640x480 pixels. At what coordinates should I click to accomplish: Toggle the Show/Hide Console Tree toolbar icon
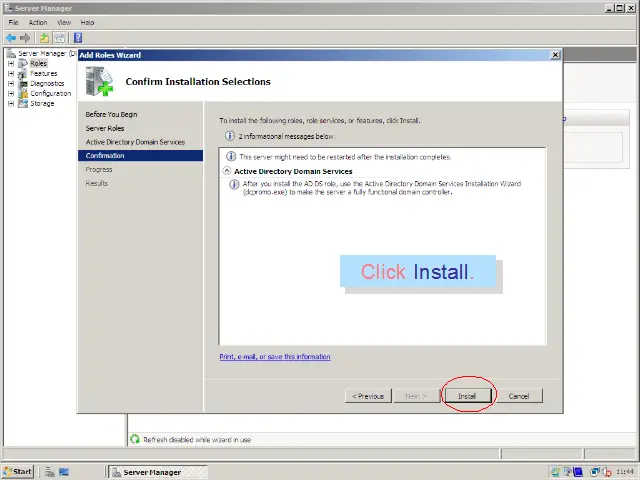(60, 38)
